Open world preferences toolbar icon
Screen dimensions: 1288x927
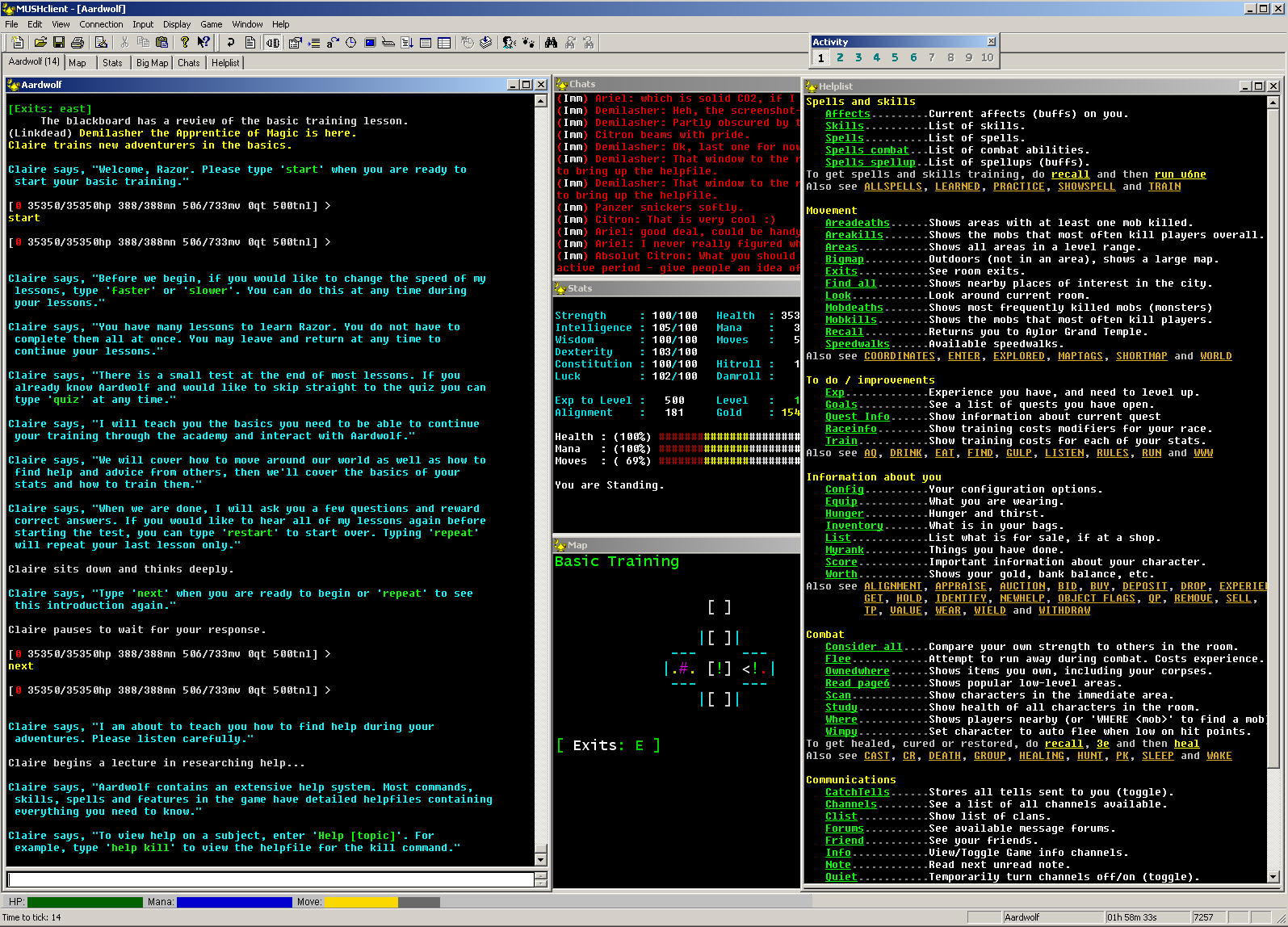coord(295,42)
